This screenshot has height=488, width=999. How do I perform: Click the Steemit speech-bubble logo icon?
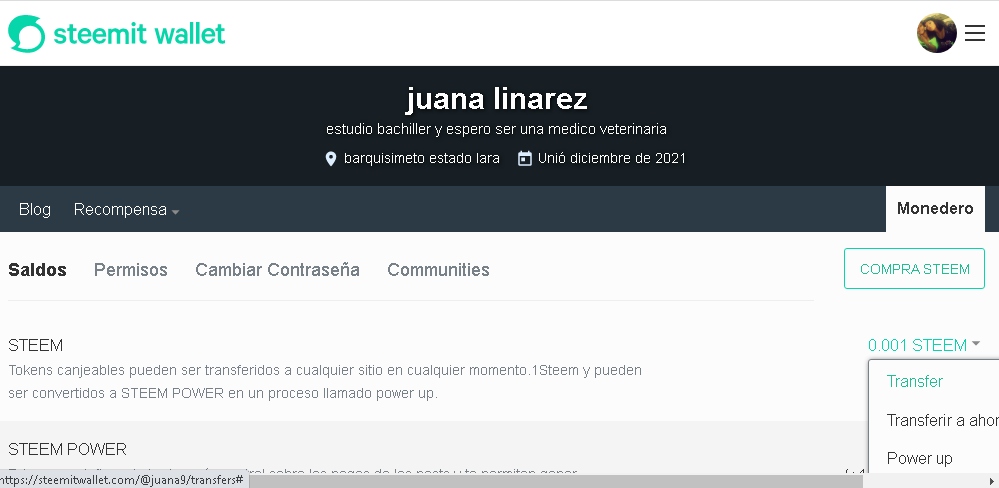point(27,33)
